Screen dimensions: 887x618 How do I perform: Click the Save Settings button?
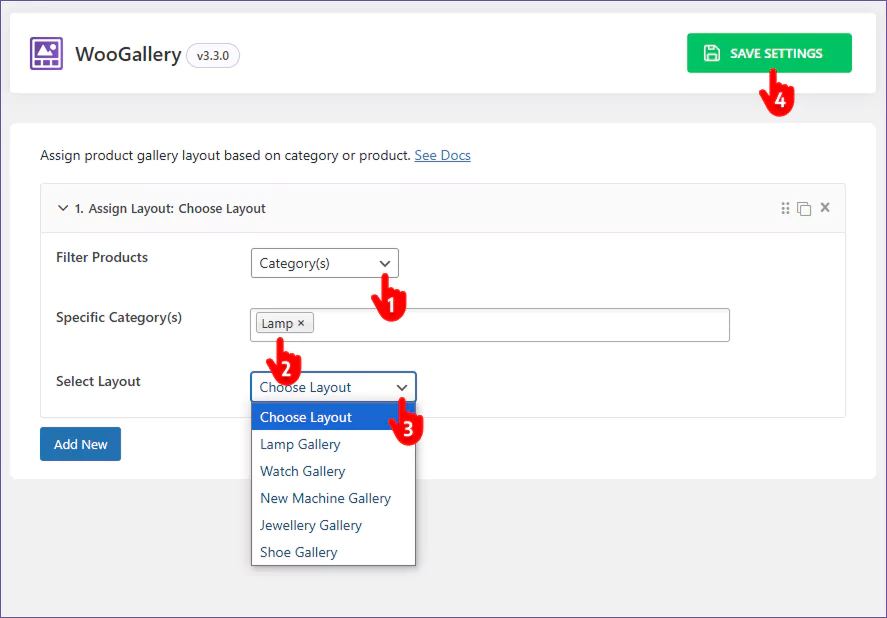click(769, 53)
